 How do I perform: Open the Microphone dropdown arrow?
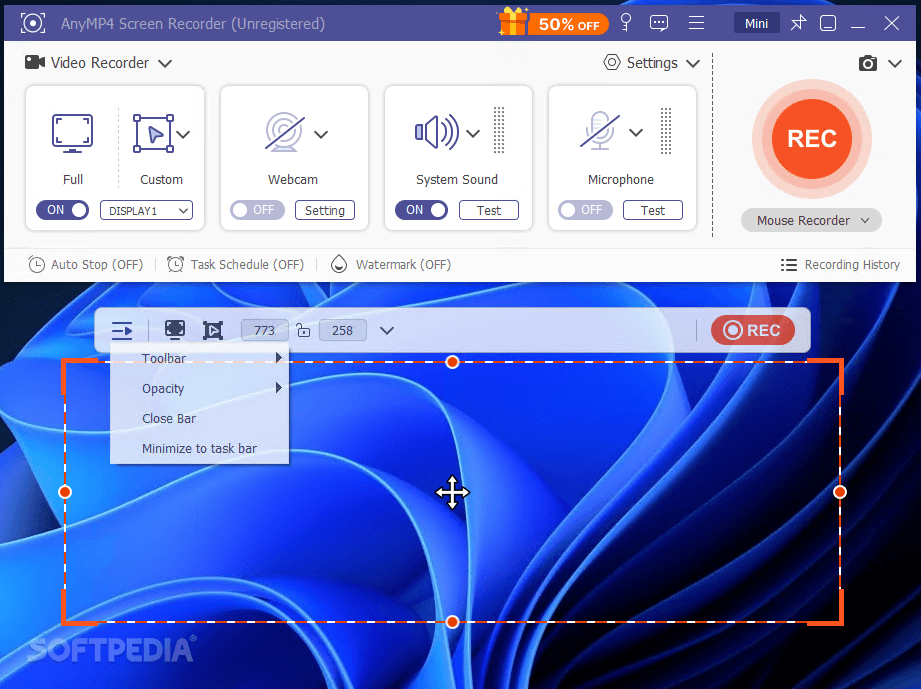(x=636, y=133)
